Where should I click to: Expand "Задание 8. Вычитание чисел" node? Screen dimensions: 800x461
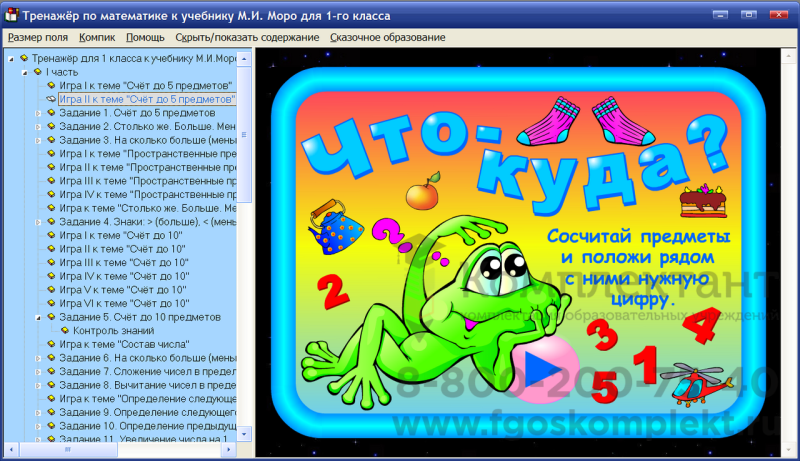click(38, 385)
